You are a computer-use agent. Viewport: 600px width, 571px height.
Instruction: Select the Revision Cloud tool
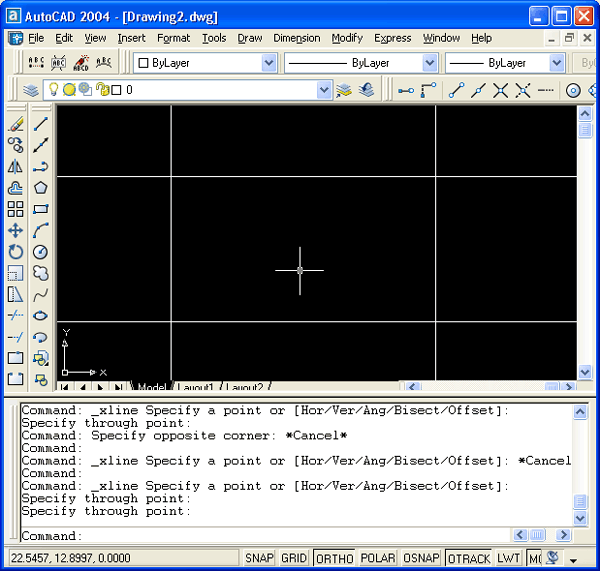[41, 273]
